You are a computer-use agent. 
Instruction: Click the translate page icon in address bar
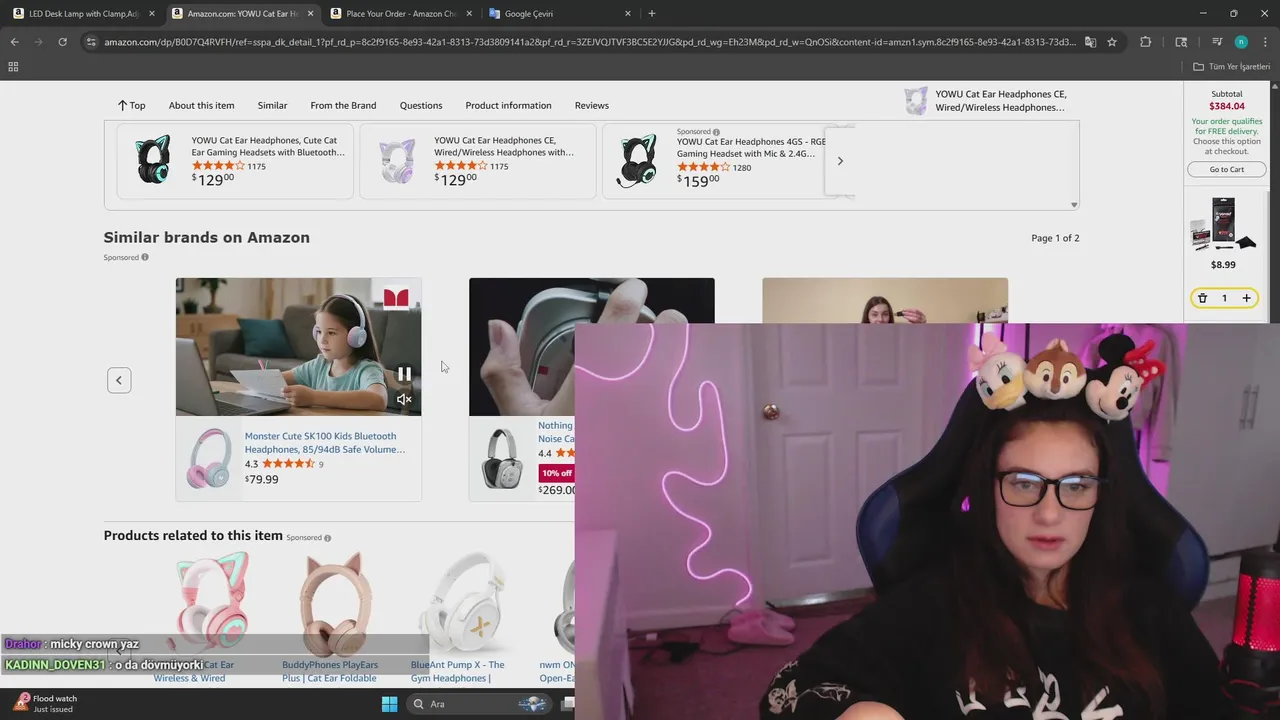(x=1090, y=42)
